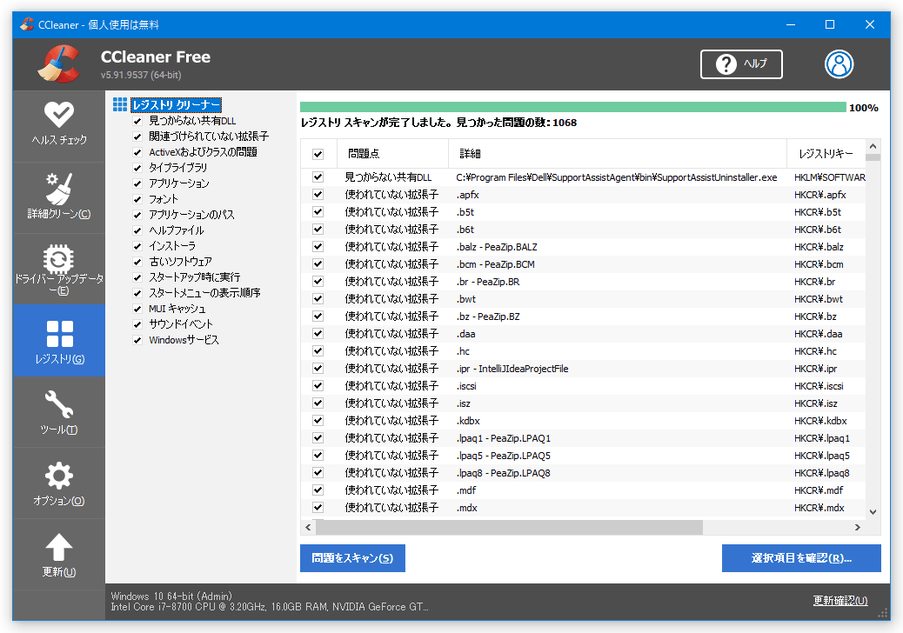
Task: Select .balz - PeaZip.BALZ detail cell
Action: pos(496,247)
